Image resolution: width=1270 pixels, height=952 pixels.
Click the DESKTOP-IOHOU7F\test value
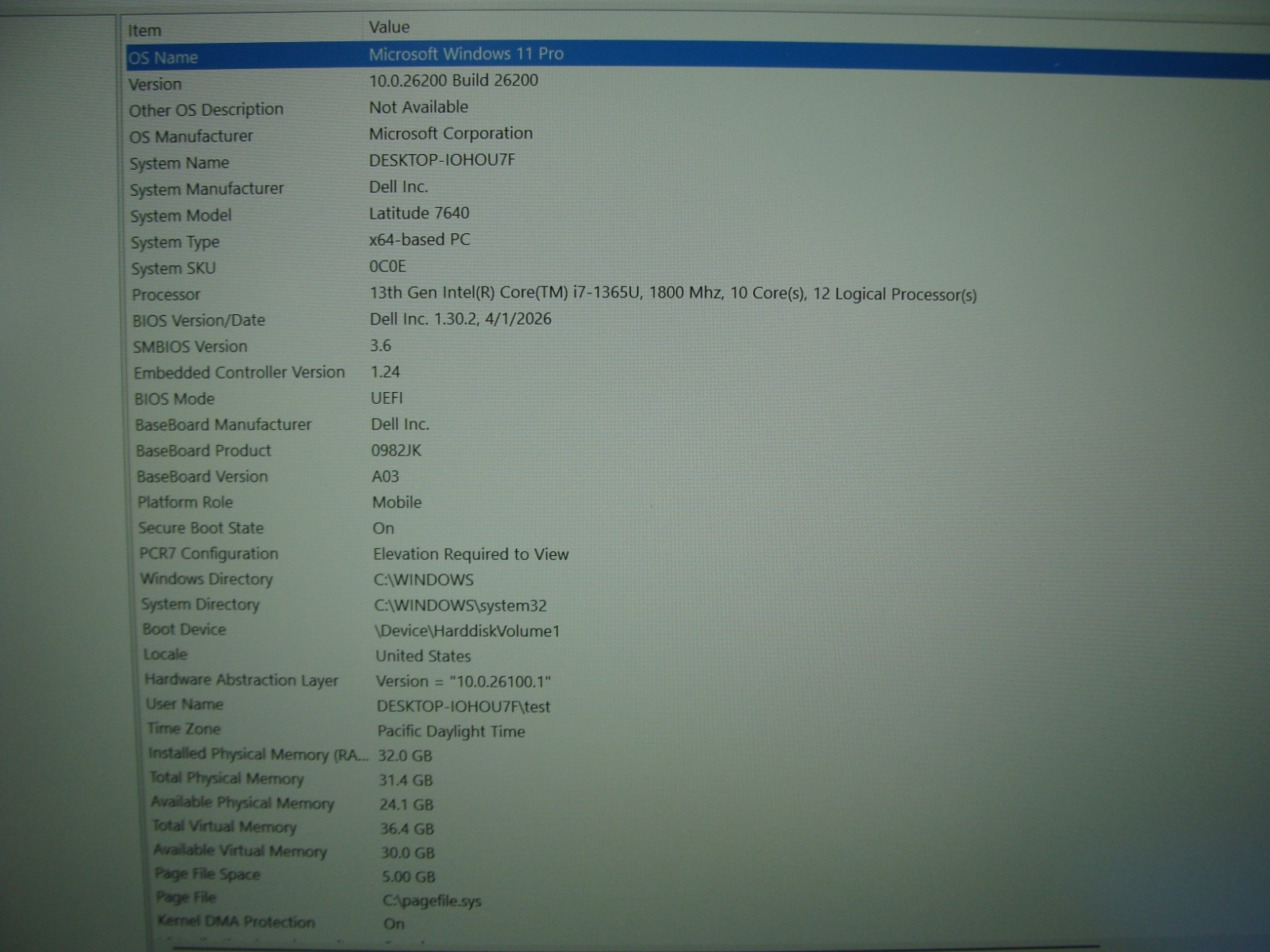464,706
